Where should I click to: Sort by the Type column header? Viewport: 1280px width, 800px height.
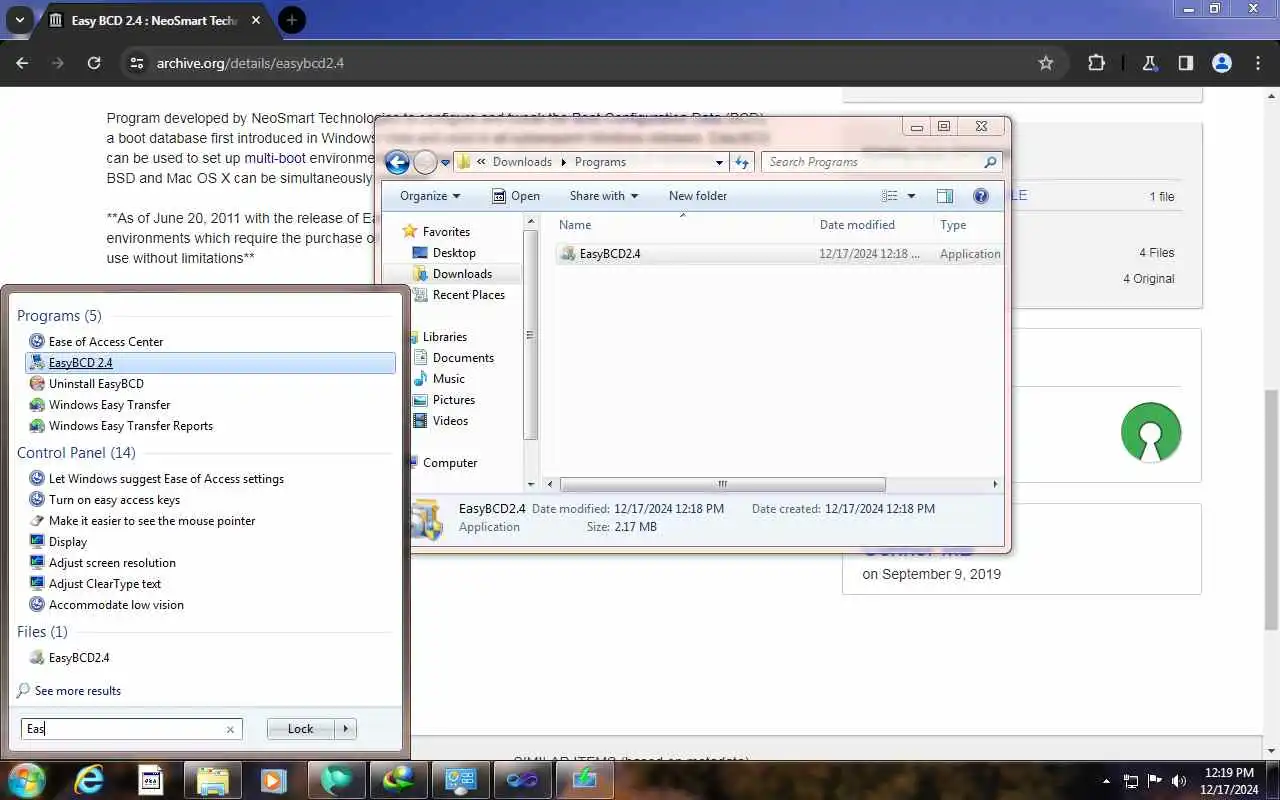pyautogui.click(x=968, y=225)
